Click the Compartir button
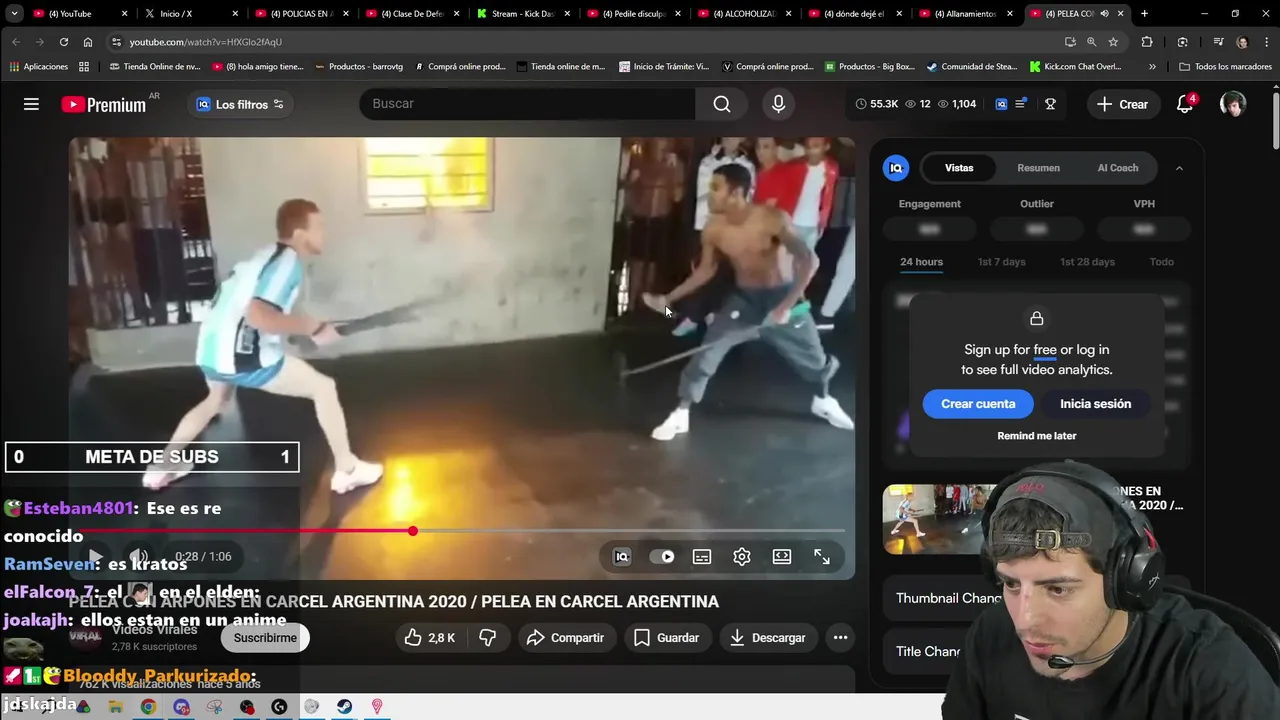The height and width of the screenshot is (720, 1280). click(565, 638)
